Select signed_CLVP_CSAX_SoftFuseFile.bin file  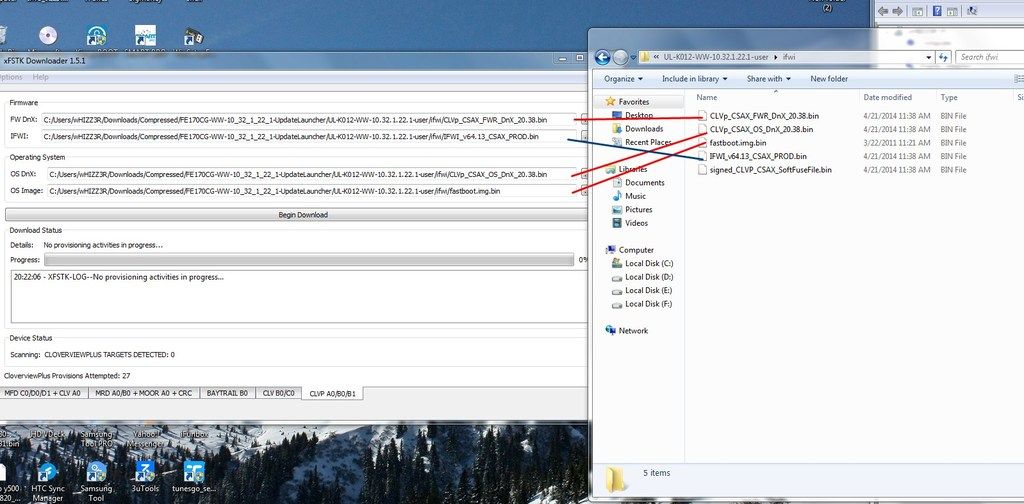pyautogui.click(x=770, y=170)
